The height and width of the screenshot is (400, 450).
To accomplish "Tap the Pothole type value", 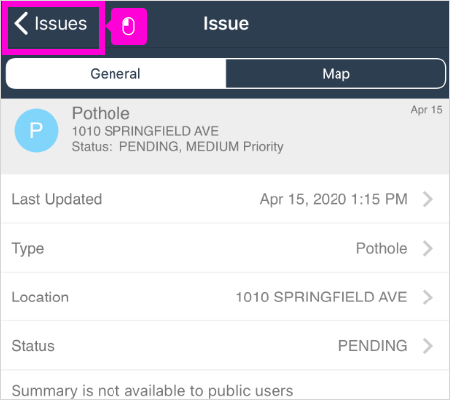I will (382, 248).
